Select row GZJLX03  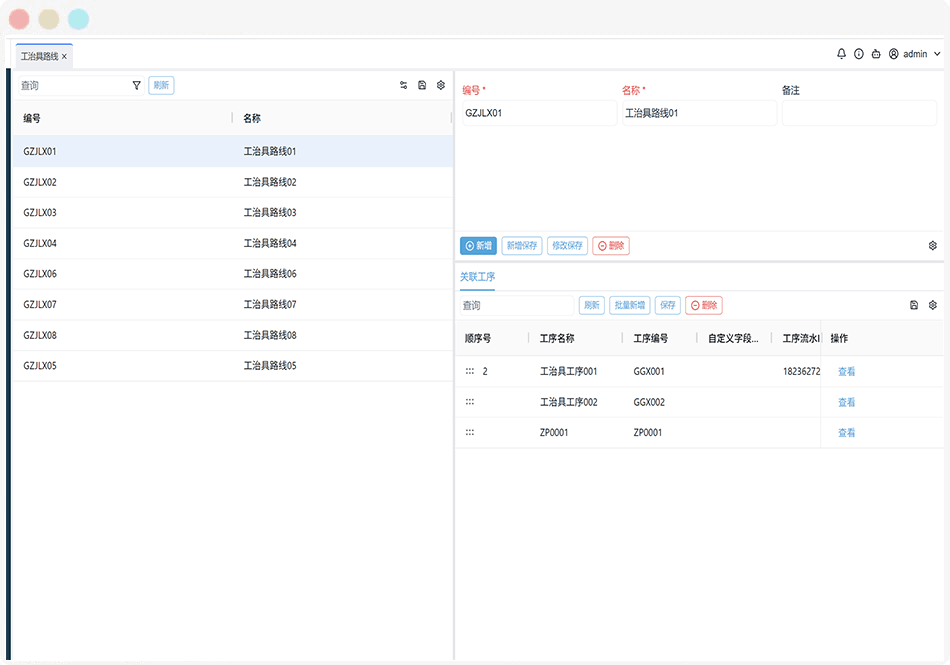[233, 213]
